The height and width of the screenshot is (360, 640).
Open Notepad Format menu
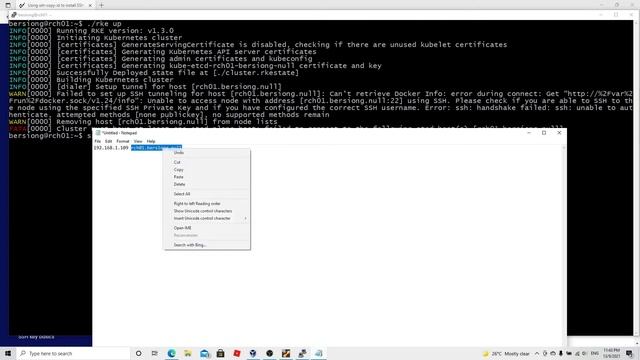[122, 141]
